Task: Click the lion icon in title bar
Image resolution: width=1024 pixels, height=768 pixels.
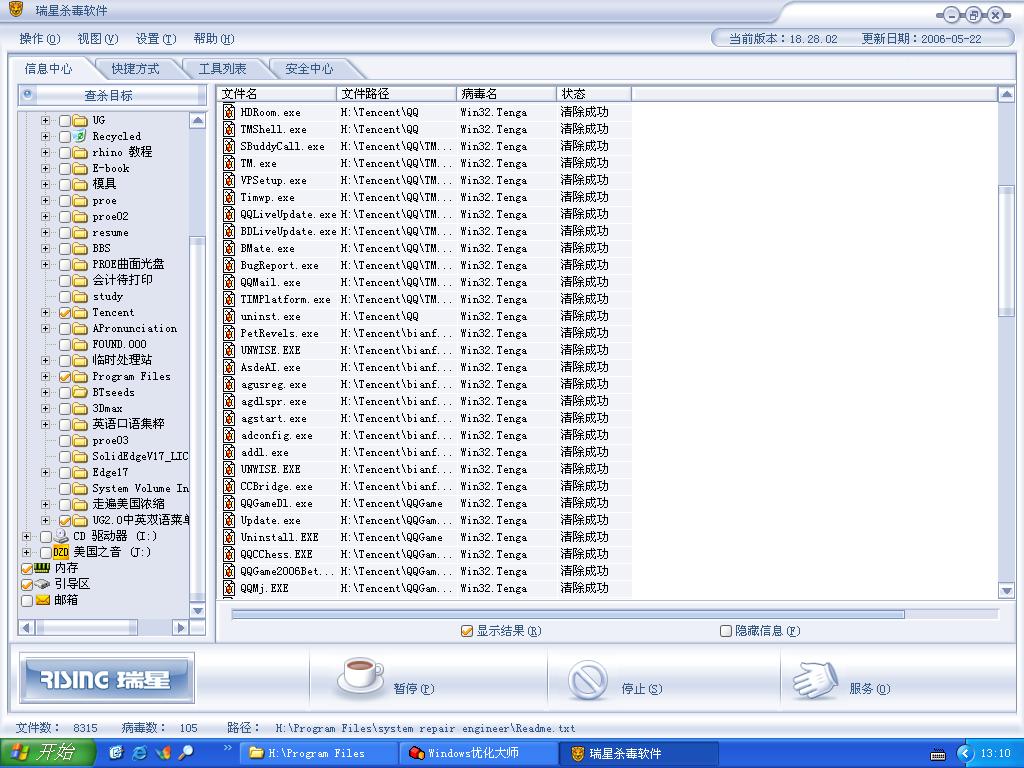Action: (x=16, y=10)
